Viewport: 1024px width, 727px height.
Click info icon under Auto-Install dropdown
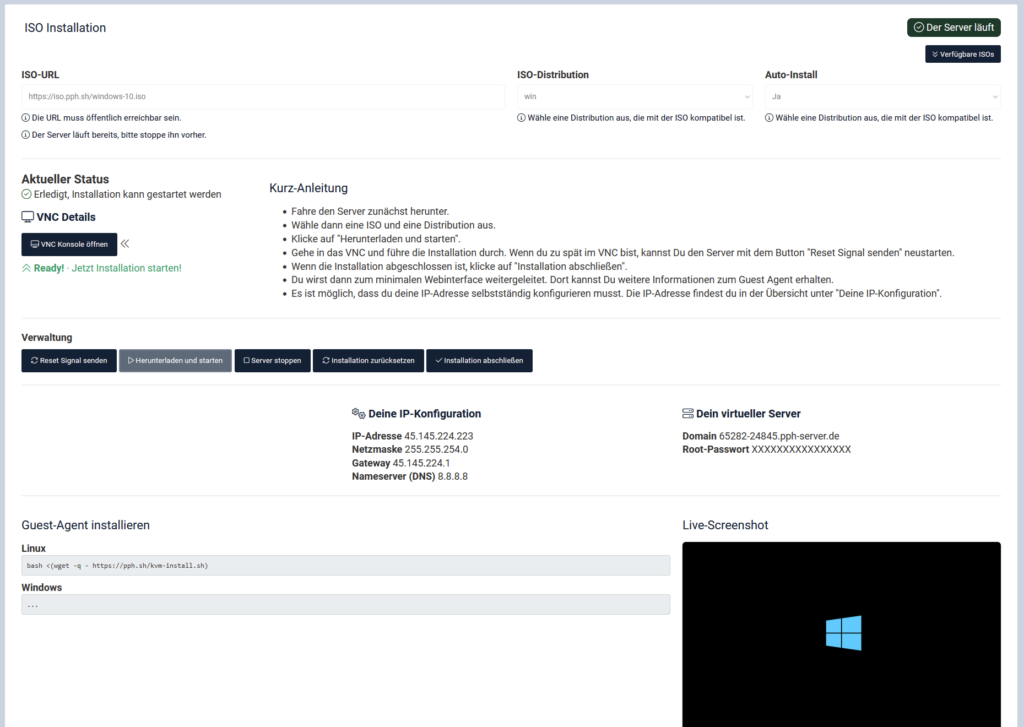769,118
